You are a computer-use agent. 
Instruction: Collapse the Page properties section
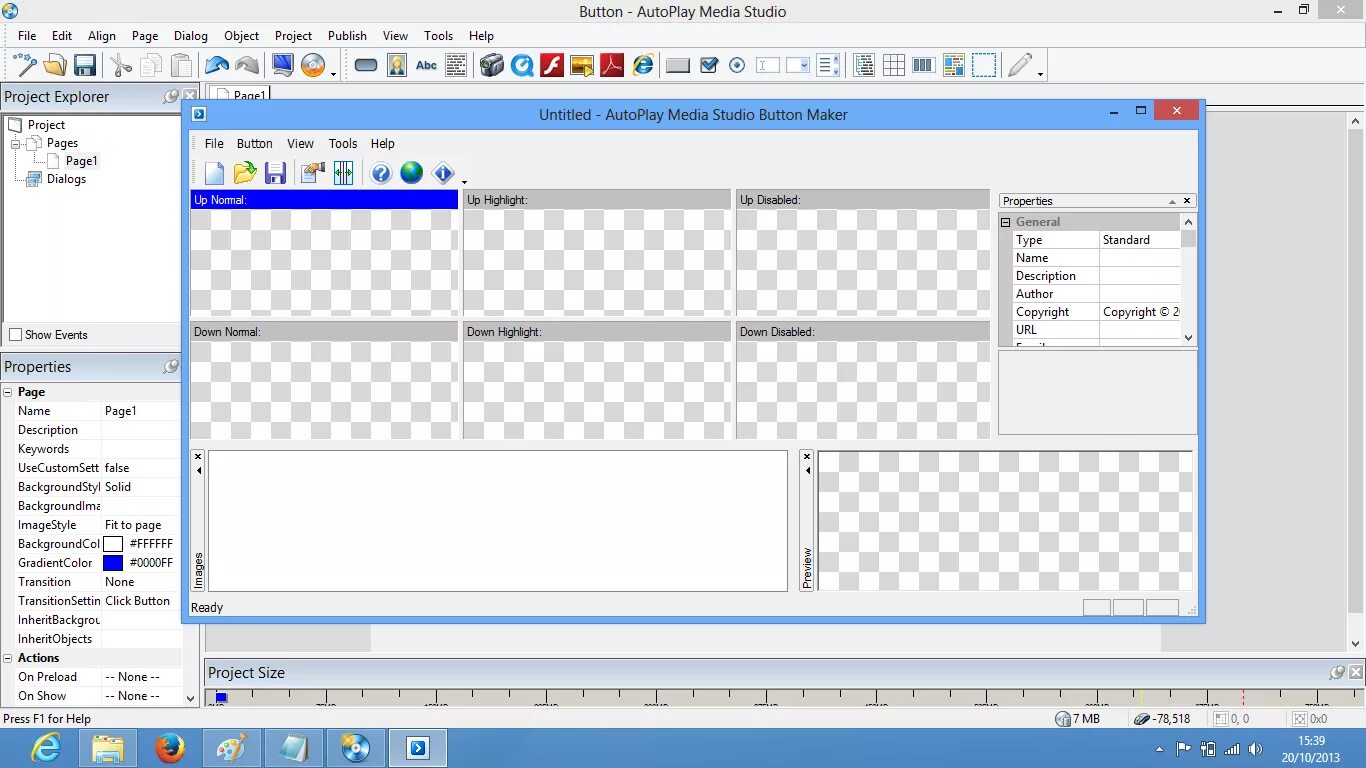8,392
